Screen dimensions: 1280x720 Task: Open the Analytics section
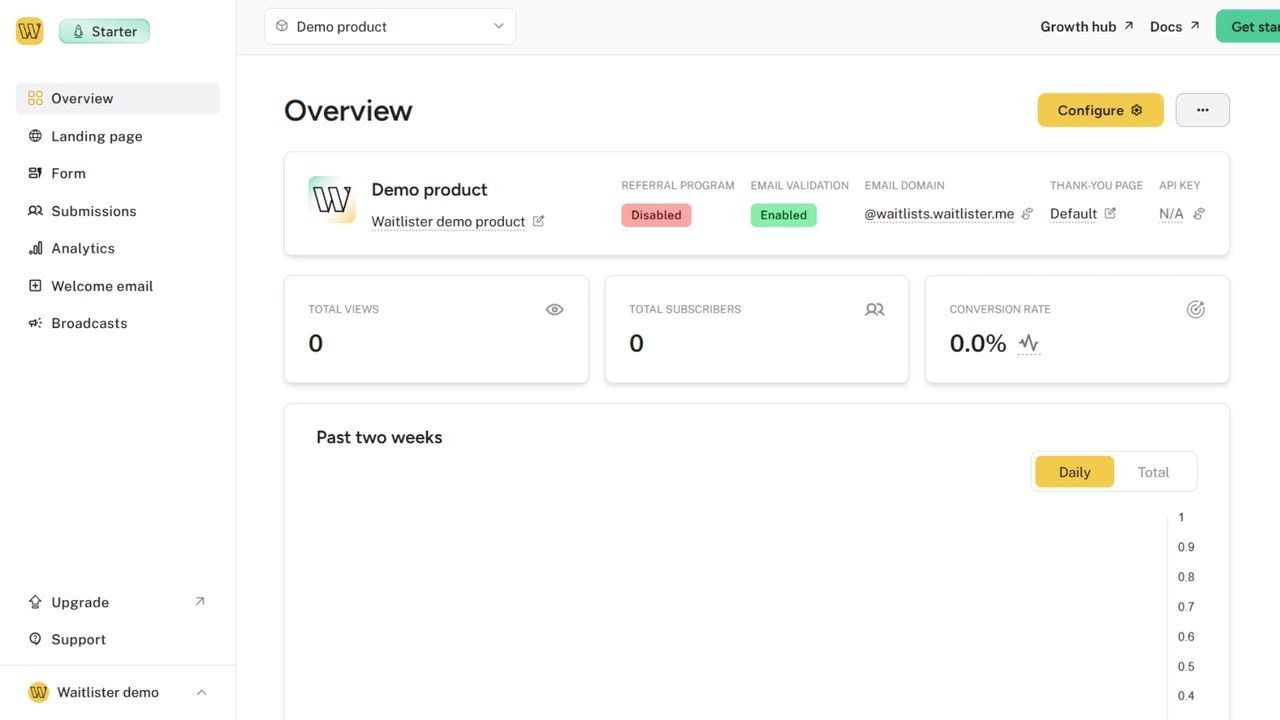point(83,248)
